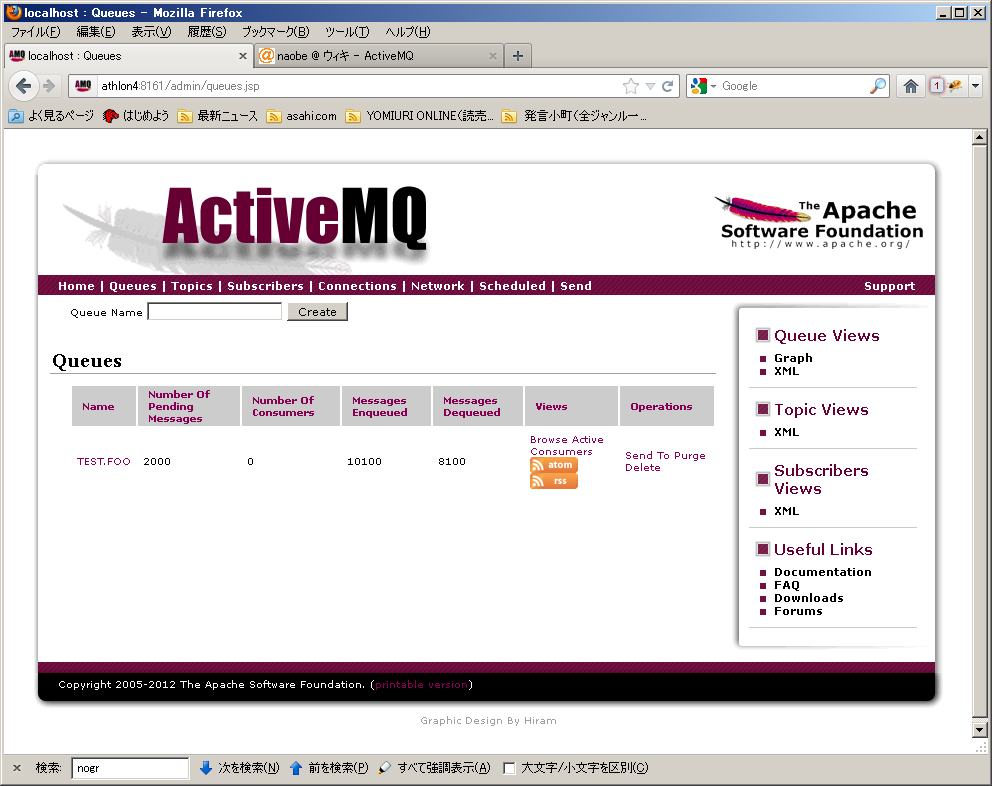Open the 編集(E) menu
This screenshot has width=992, height=786.
(96, 32)
